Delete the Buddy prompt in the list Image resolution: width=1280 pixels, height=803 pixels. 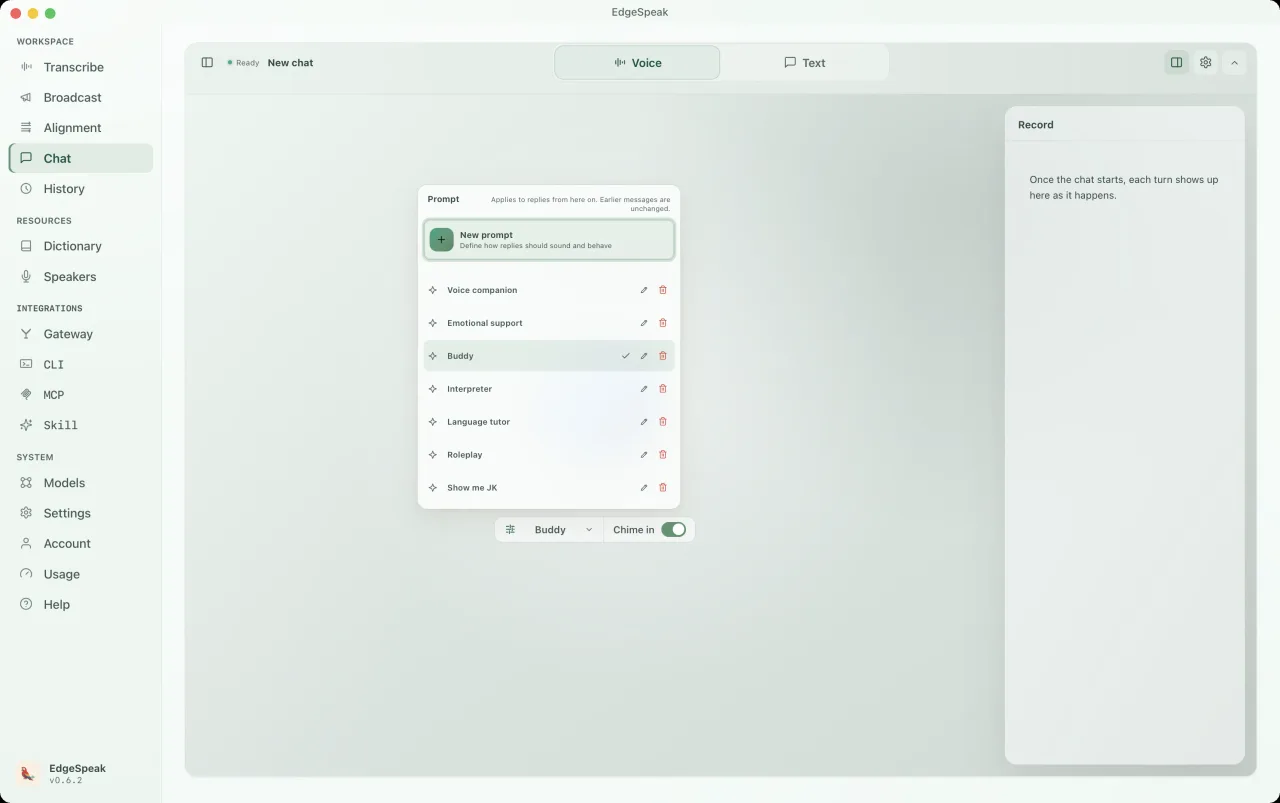pos(663,356)
